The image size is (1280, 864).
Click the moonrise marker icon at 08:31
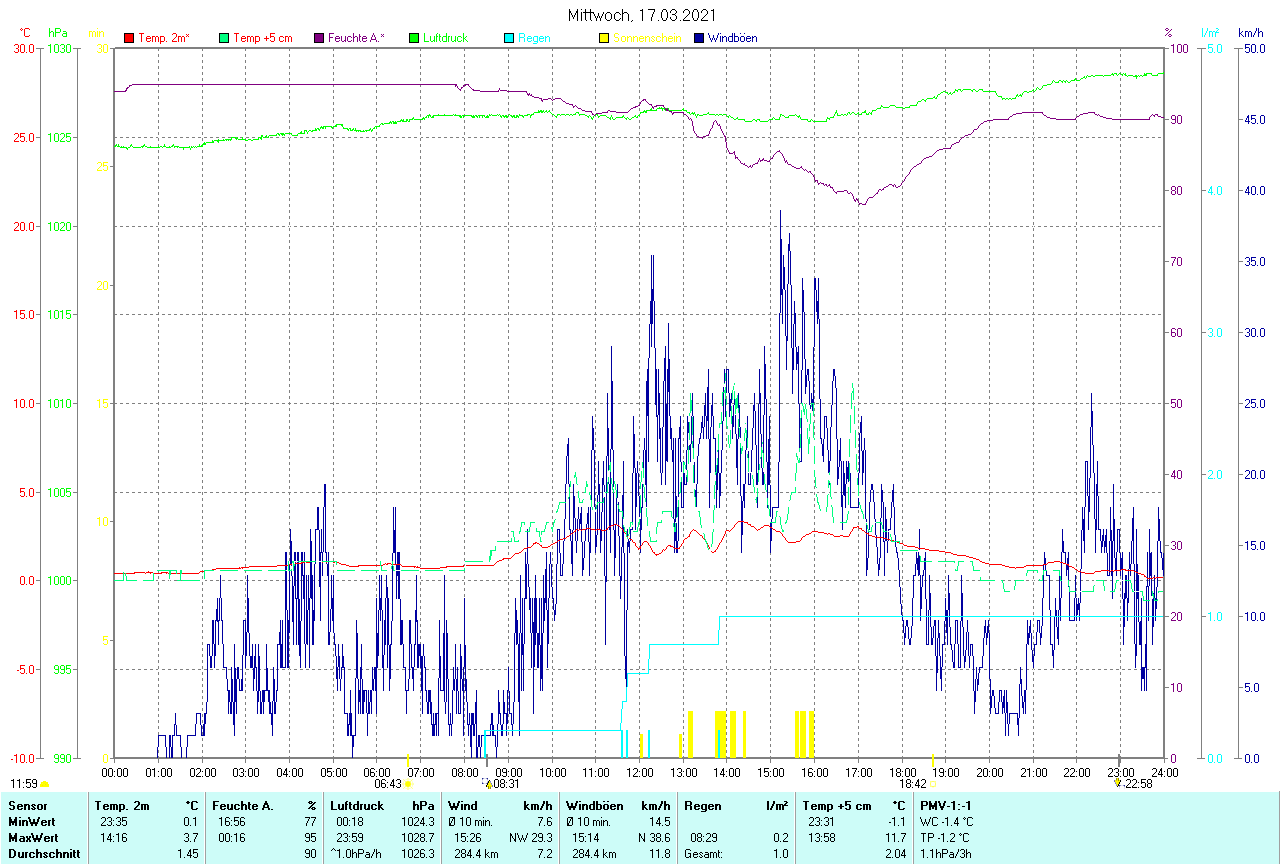click(x=488, y=784)
